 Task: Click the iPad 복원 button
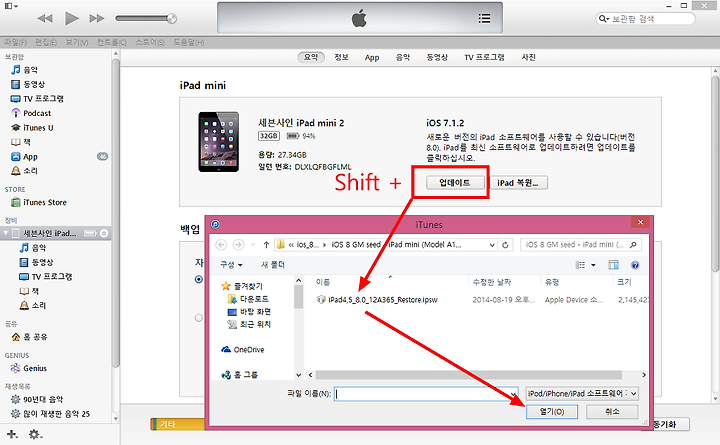pos(518,183)
